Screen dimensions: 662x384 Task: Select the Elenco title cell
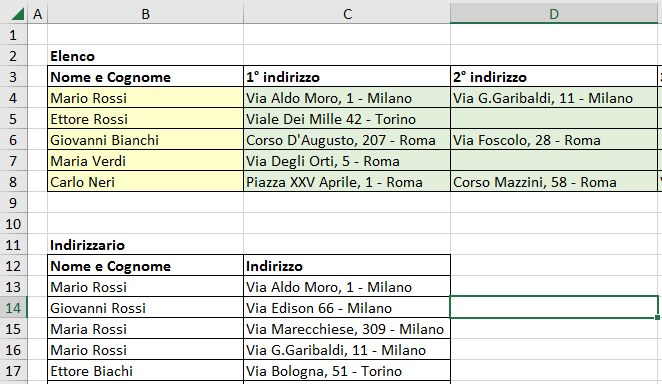click(146, 56)
